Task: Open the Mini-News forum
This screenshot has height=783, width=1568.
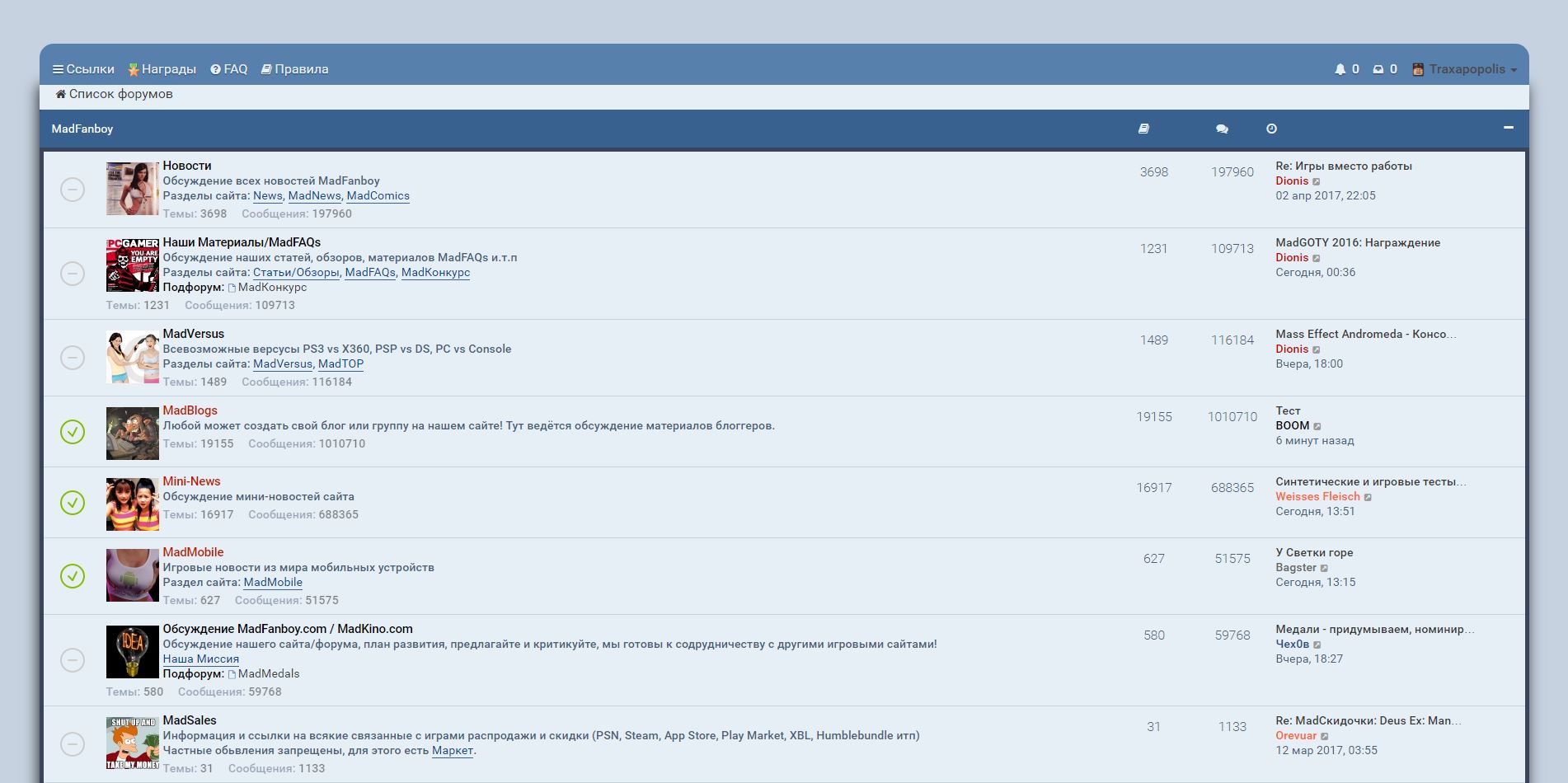Action: click(191, 481)
